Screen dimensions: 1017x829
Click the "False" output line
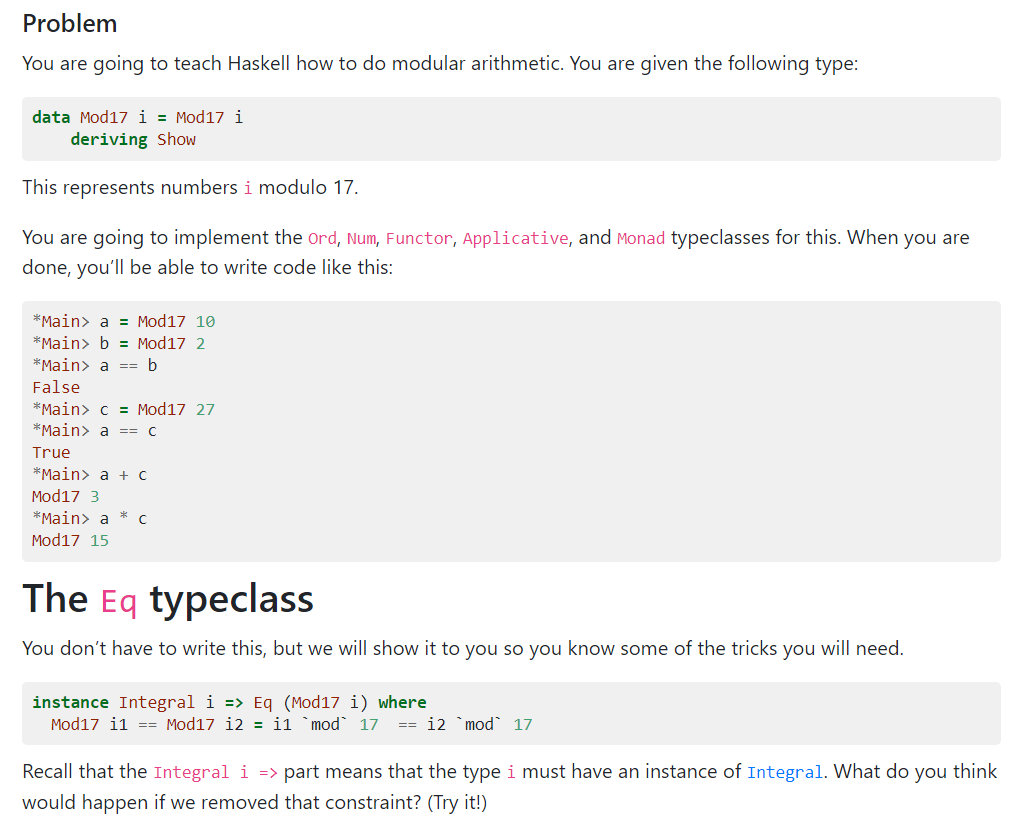56,387
